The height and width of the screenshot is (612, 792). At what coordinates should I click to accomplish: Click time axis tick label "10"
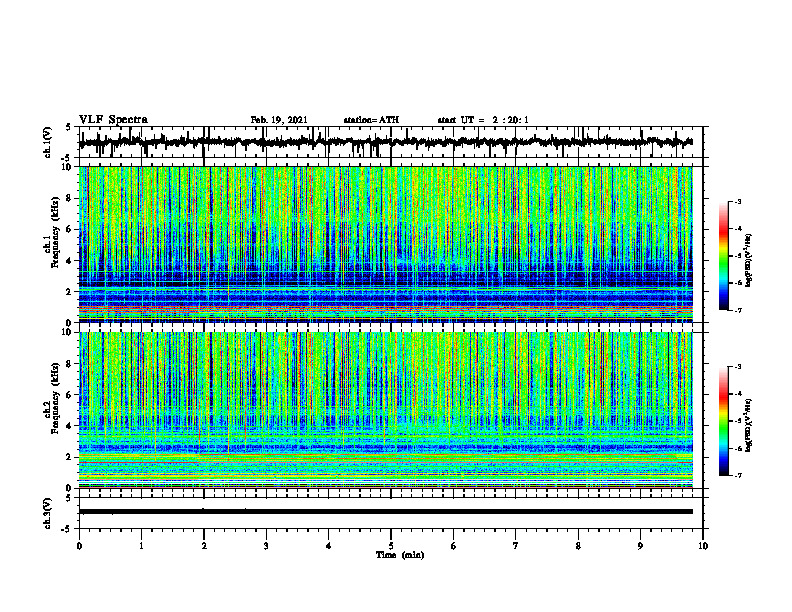703,546
